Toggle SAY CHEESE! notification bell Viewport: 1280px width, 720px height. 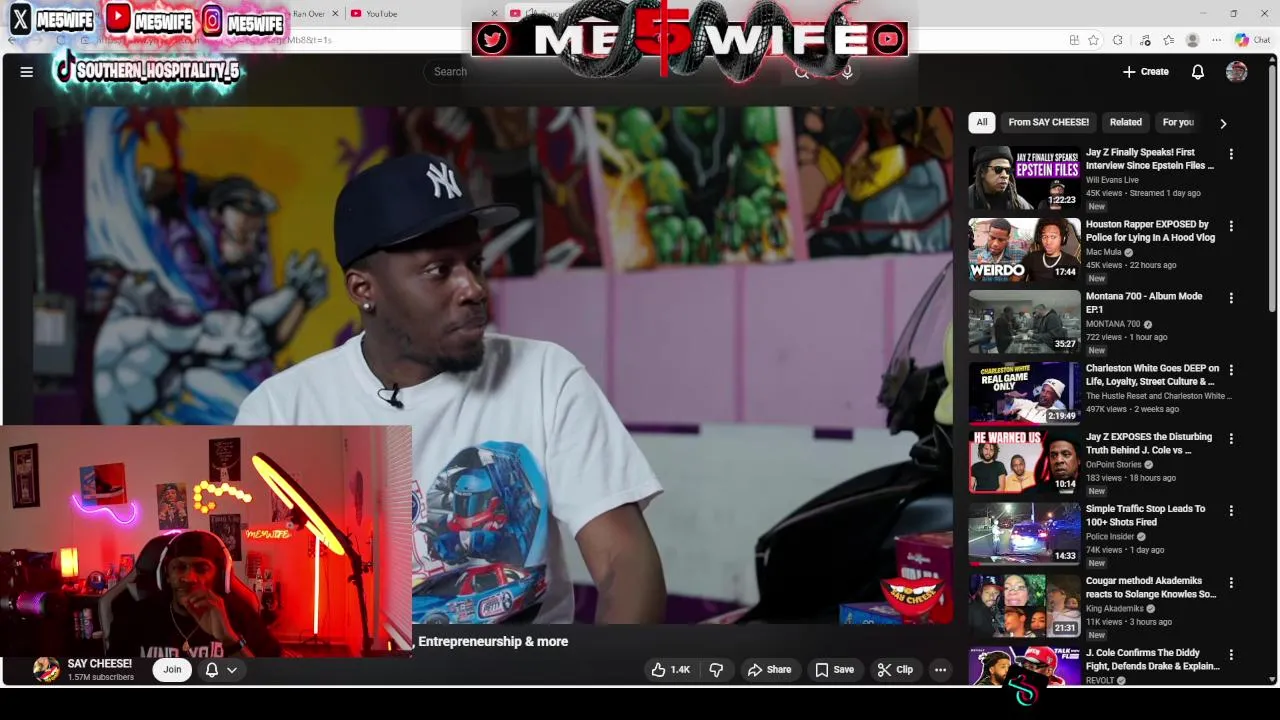[x=212, y=670]
